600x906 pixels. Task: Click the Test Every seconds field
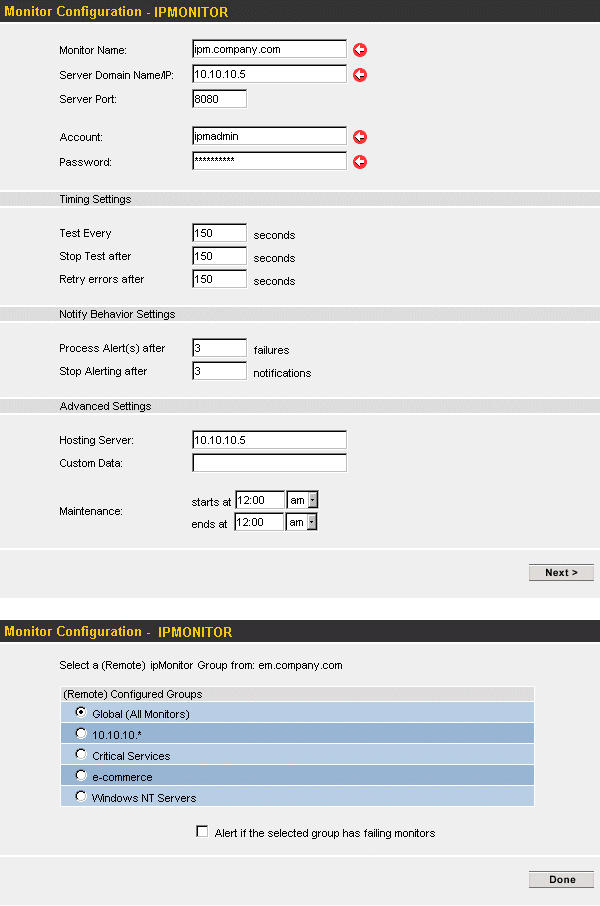coord(220,233)
